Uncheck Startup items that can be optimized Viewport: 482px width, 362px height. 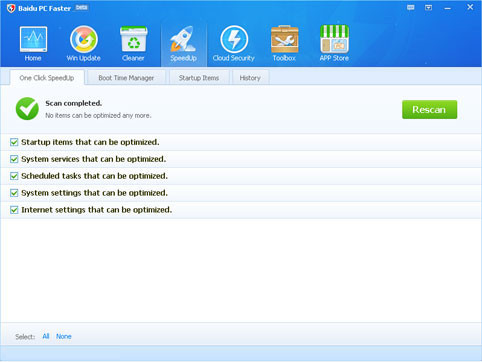(x=14, y=142)
